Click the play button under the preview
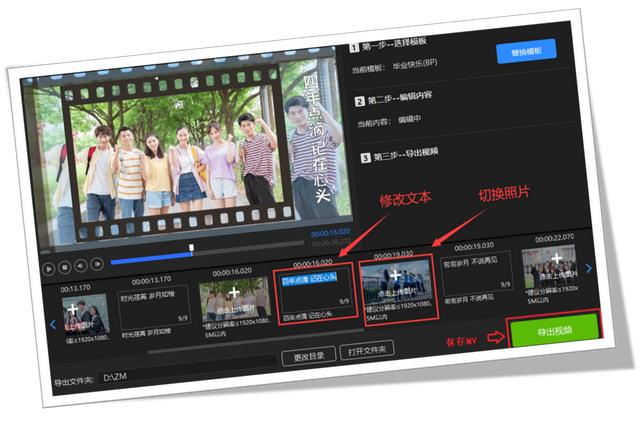Screen dimensions: 640x436 pos(49,268)
